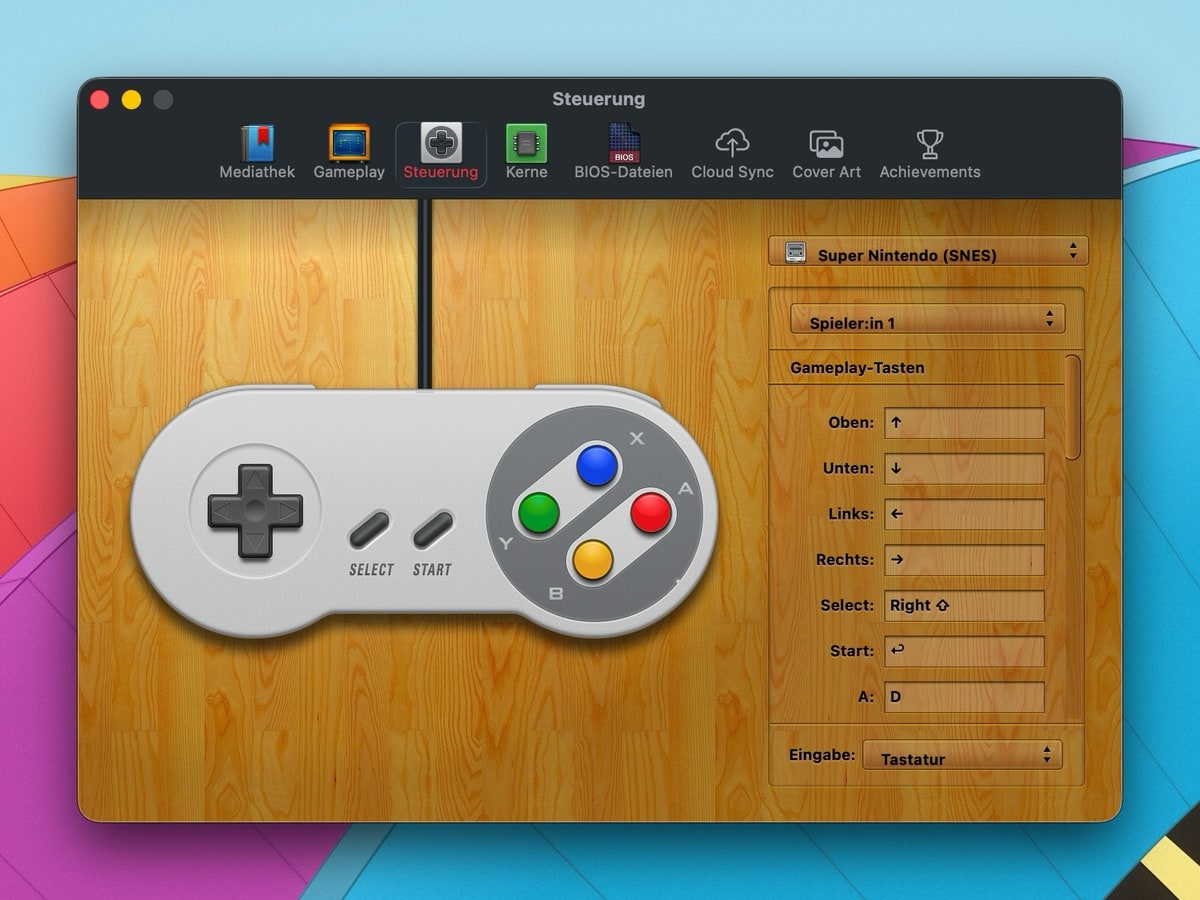1200x900 pixels.
Task: Click the Select field showing Right Shift
Action: pyautogui.click(x=964, y=606)
